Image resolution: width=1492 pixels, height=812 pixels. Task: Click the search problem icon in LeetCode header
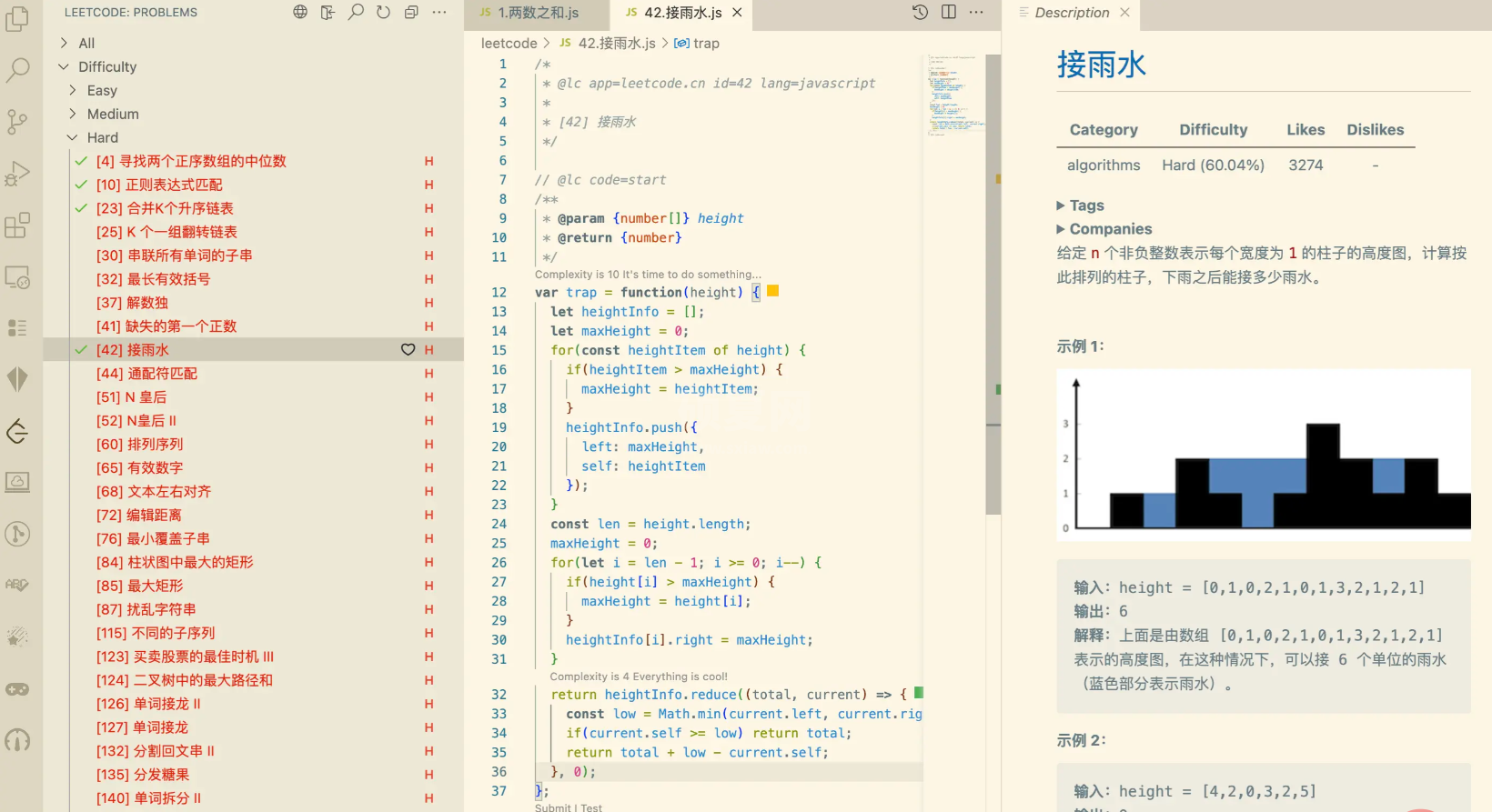(356, 12)
